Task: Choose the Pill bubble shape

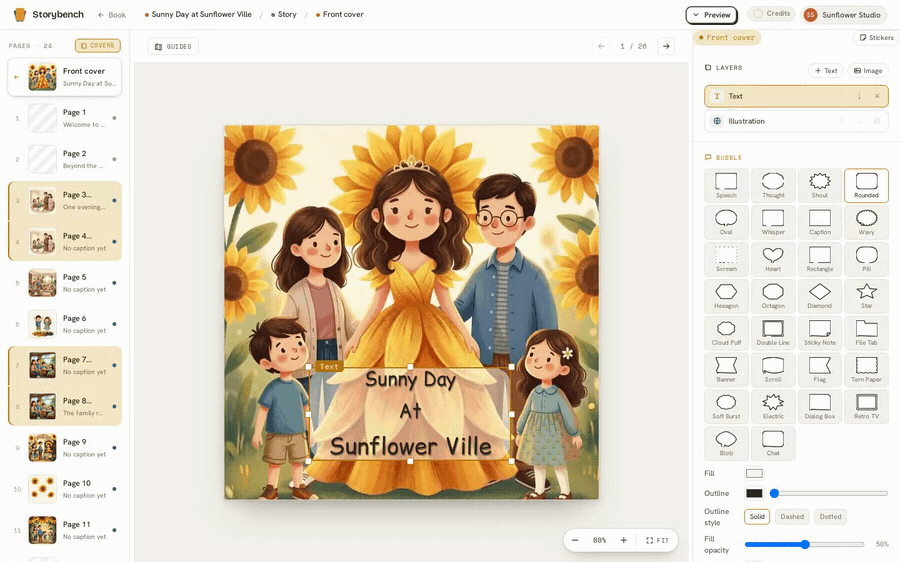Action: [x=866, y=259]
